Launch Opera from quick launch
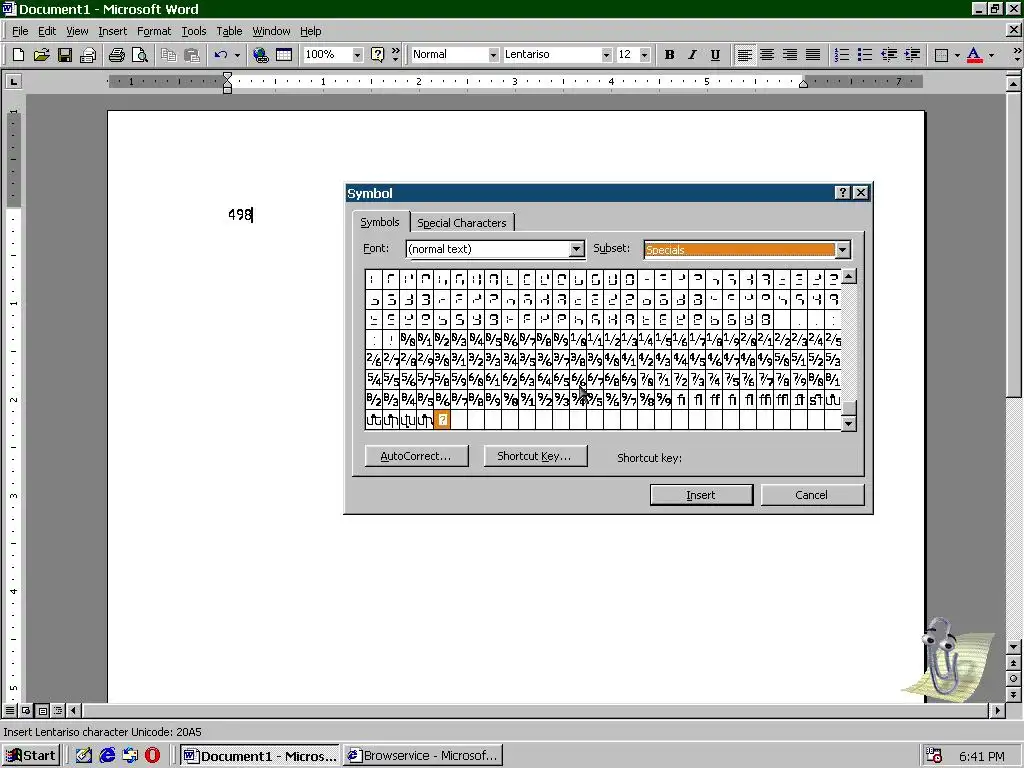 point(152,756)
